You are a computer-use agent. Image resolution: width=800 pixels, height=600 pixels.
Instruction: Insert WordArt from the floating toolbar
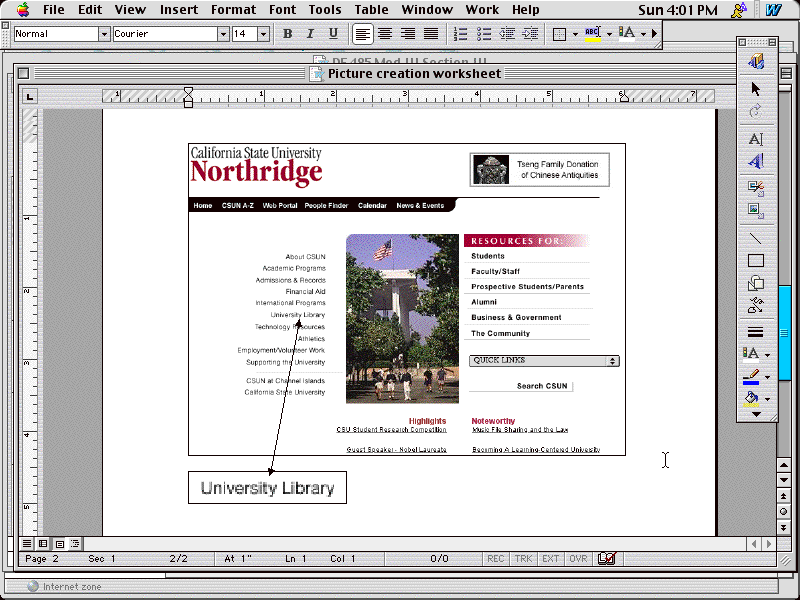pos(756,161)
